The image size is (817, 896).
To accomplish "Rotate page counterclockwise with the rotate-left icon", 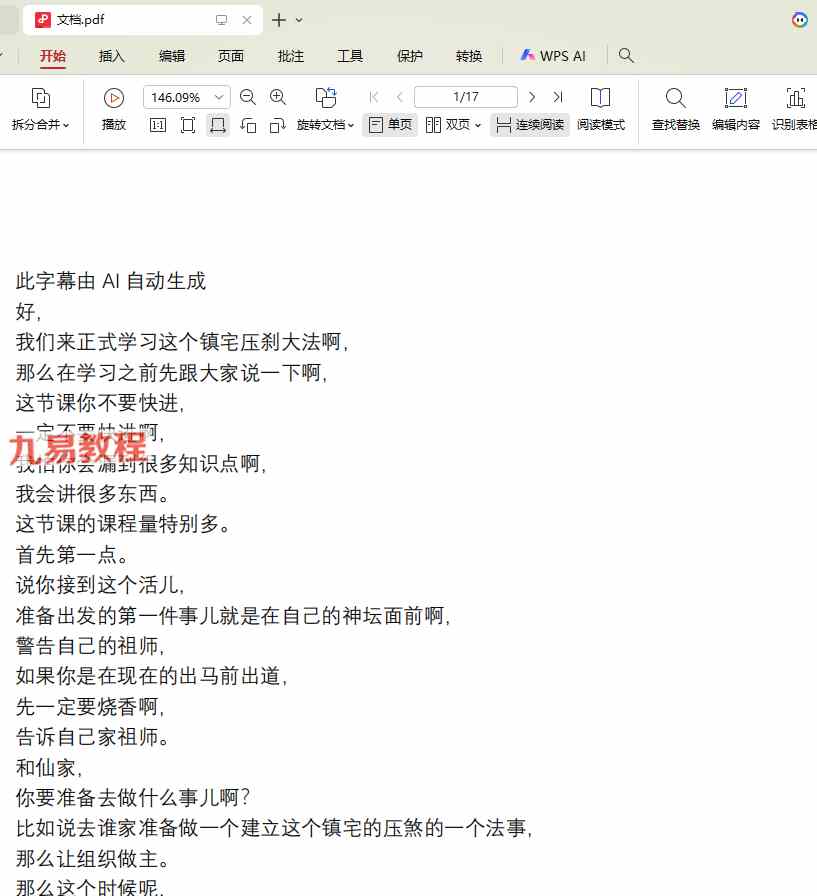I will click(x=249, y=125).
